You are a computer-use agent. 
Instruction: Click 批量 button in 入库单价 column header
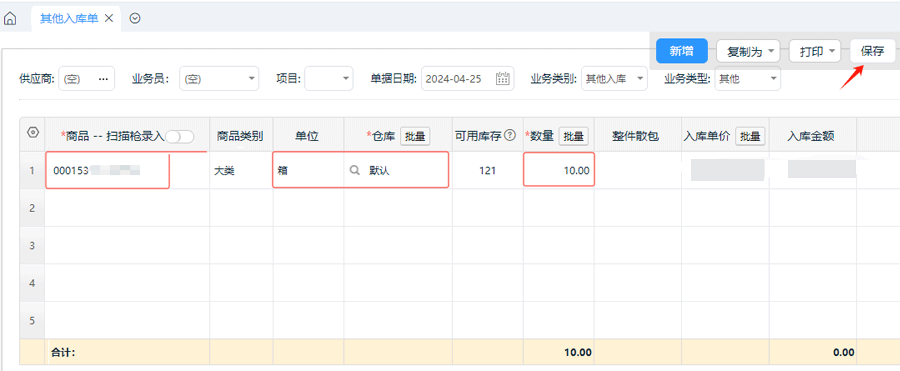click(x=750, y=136)
